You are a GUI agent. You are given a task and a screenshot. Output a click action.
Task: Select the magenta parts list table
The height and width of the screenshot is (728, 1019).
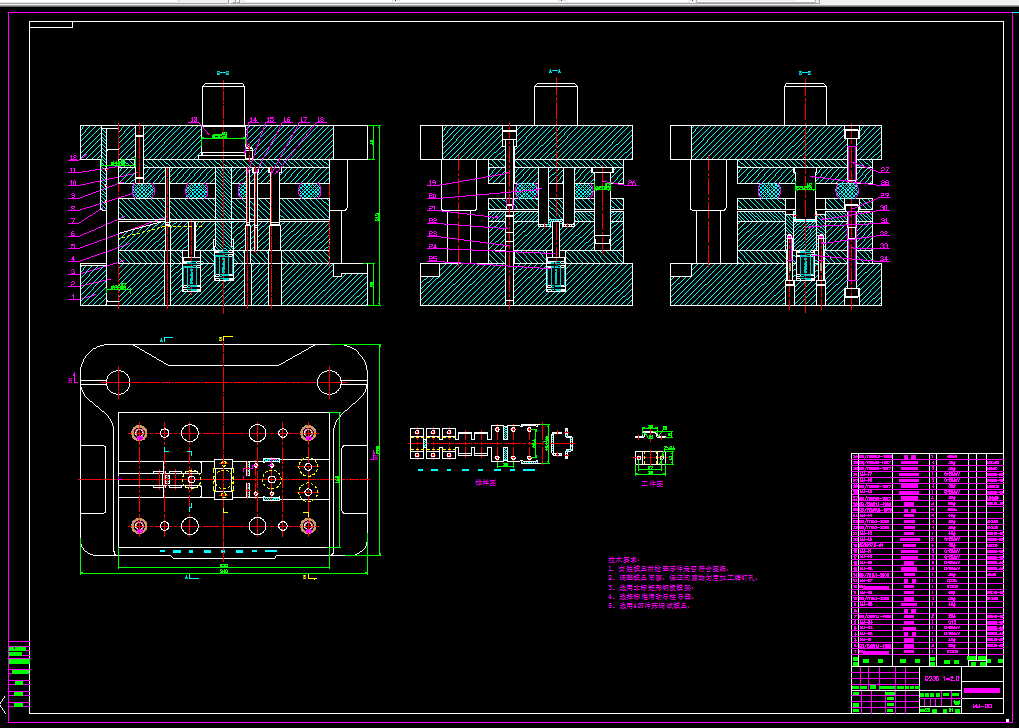coord(927,559)
